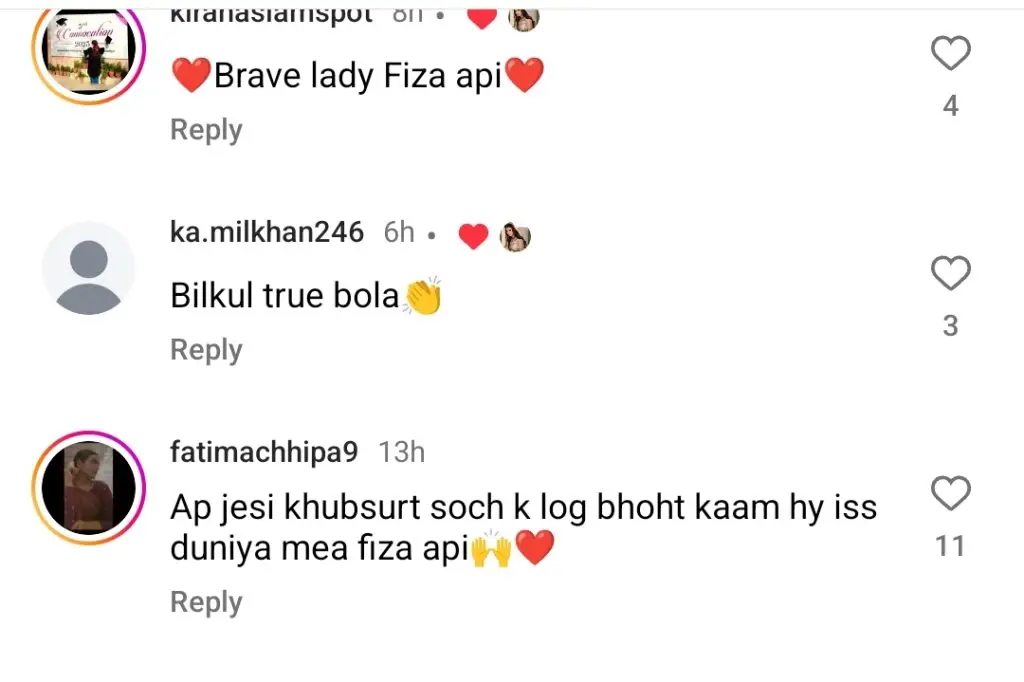The height and width of the screenshot is (682, 1024).
Task: View the 3 likes on ka.milkhan246 comment
Action: pos(951,326)
